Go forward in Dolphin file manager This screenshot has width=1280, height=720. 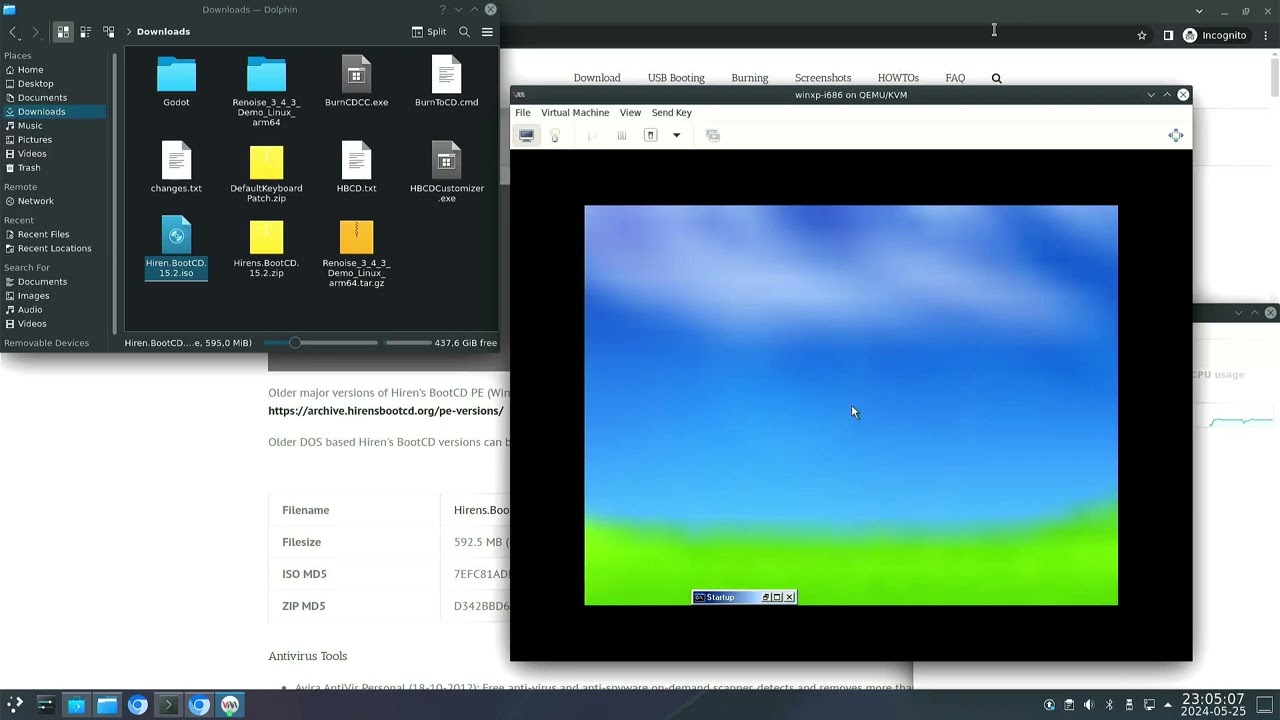(x=35, y=32)
